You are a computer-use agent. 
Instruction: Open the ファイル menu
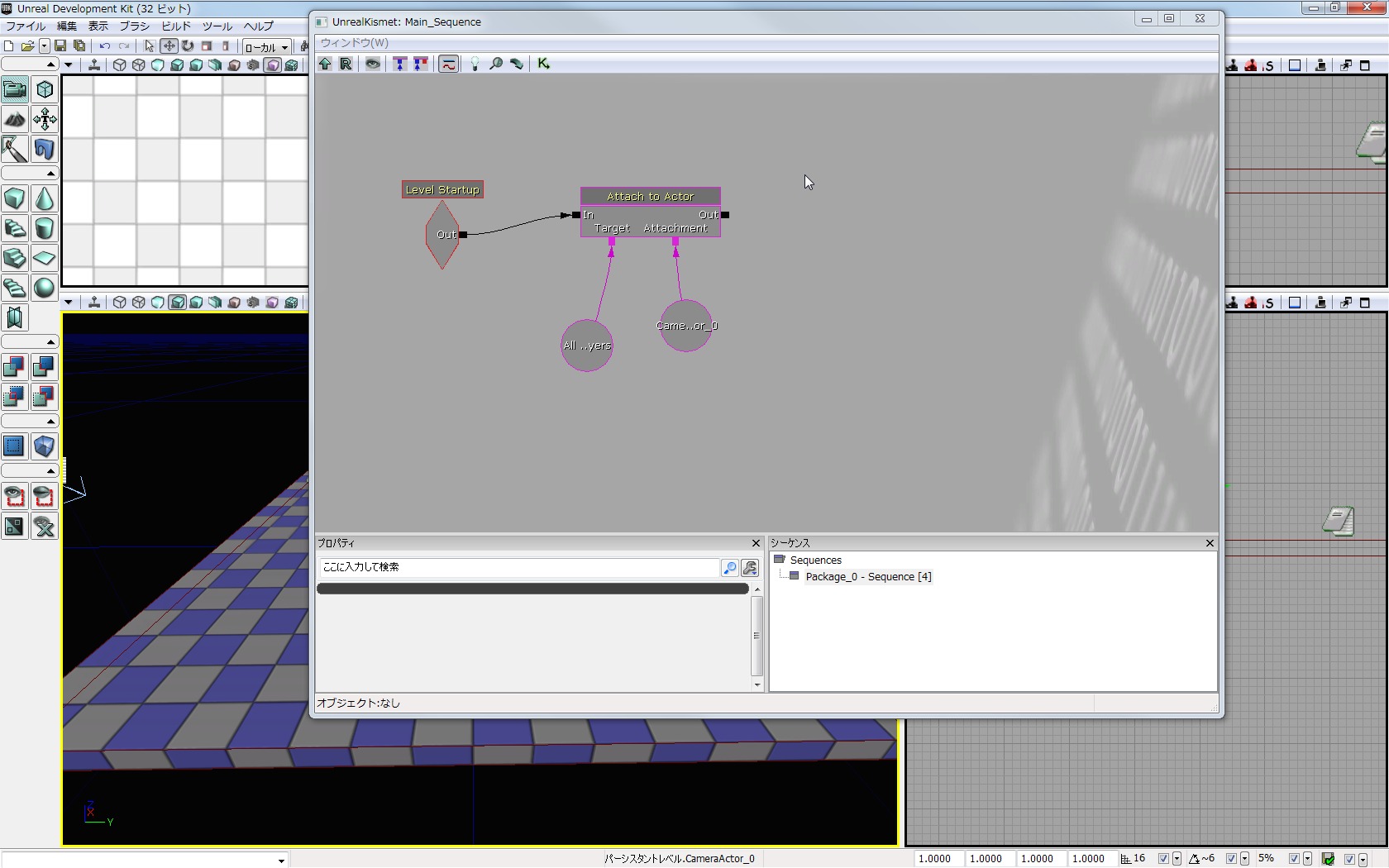coord(26,26)
